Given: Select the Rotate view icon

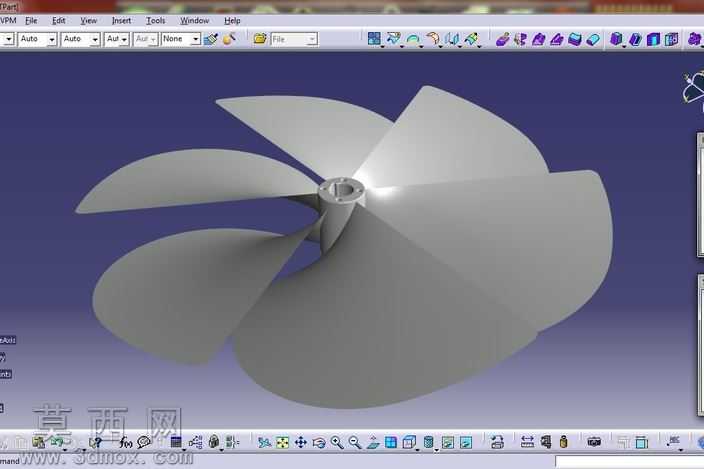Looking at the screenshot, I should [319, 443].
